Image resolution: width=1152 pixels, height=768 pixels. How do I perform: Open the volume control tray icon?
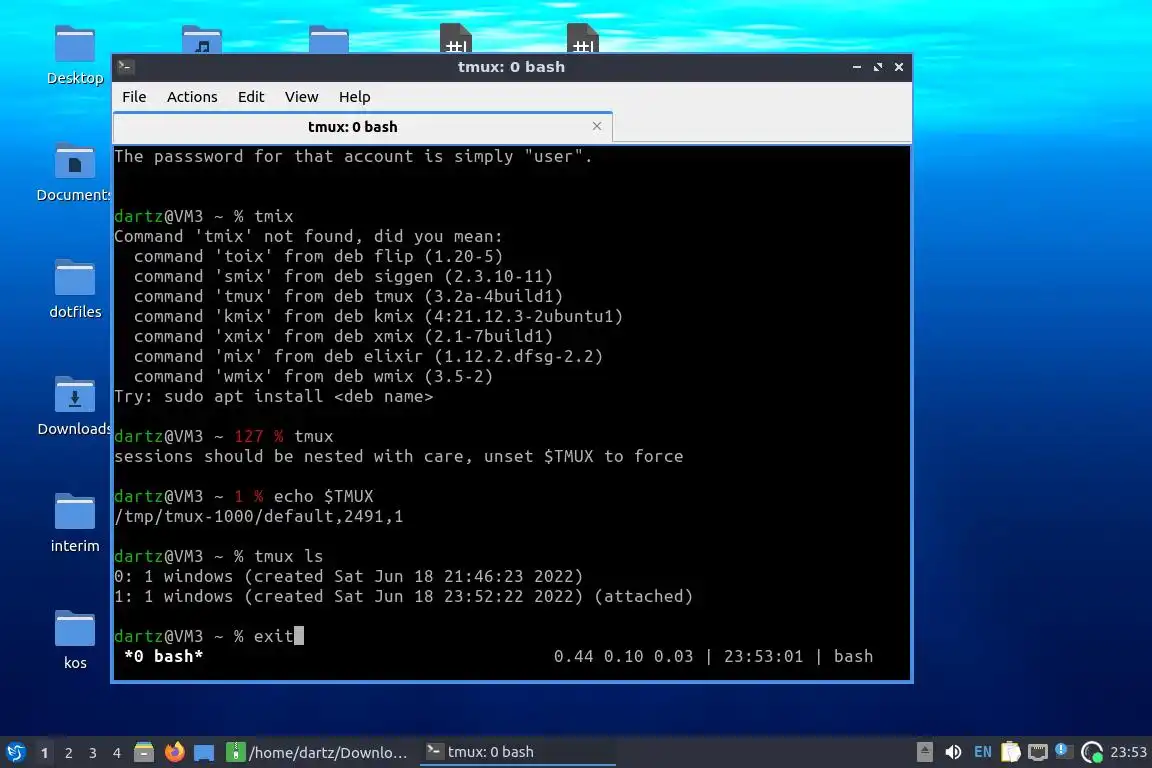click(x=953, y=752)
